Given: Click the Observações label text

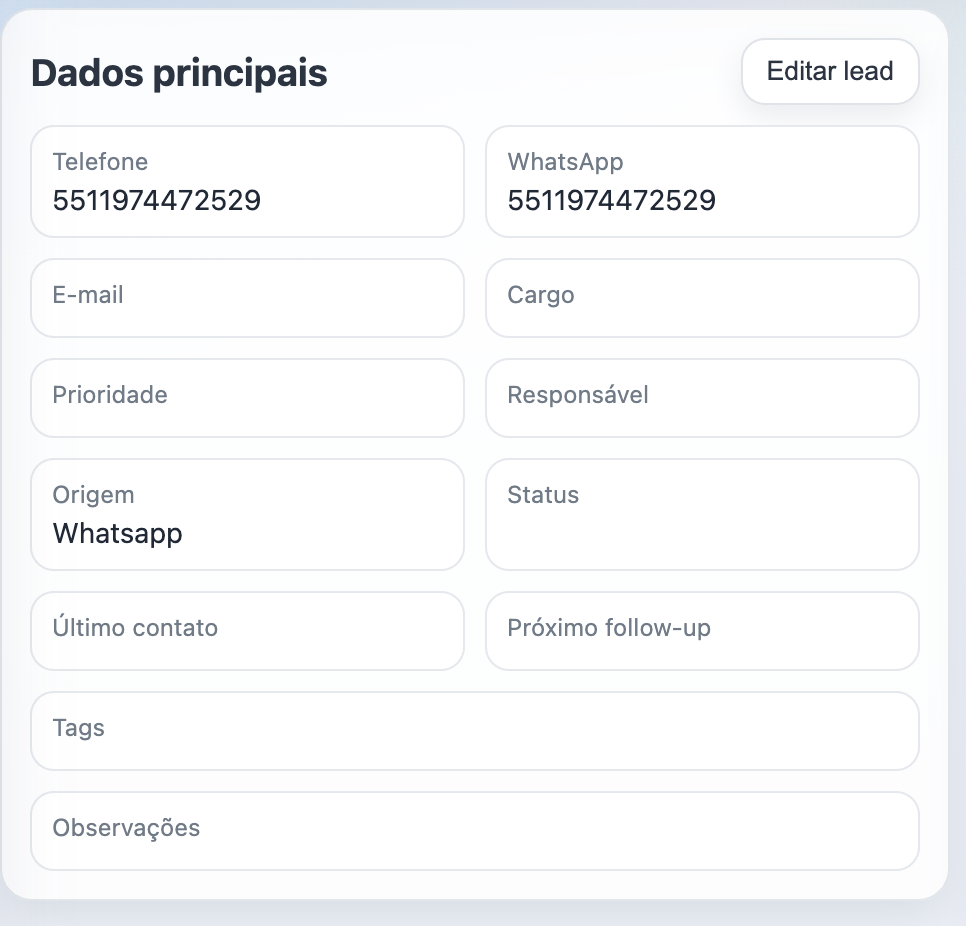Looking at the screenshot, I should coord(126,828).
